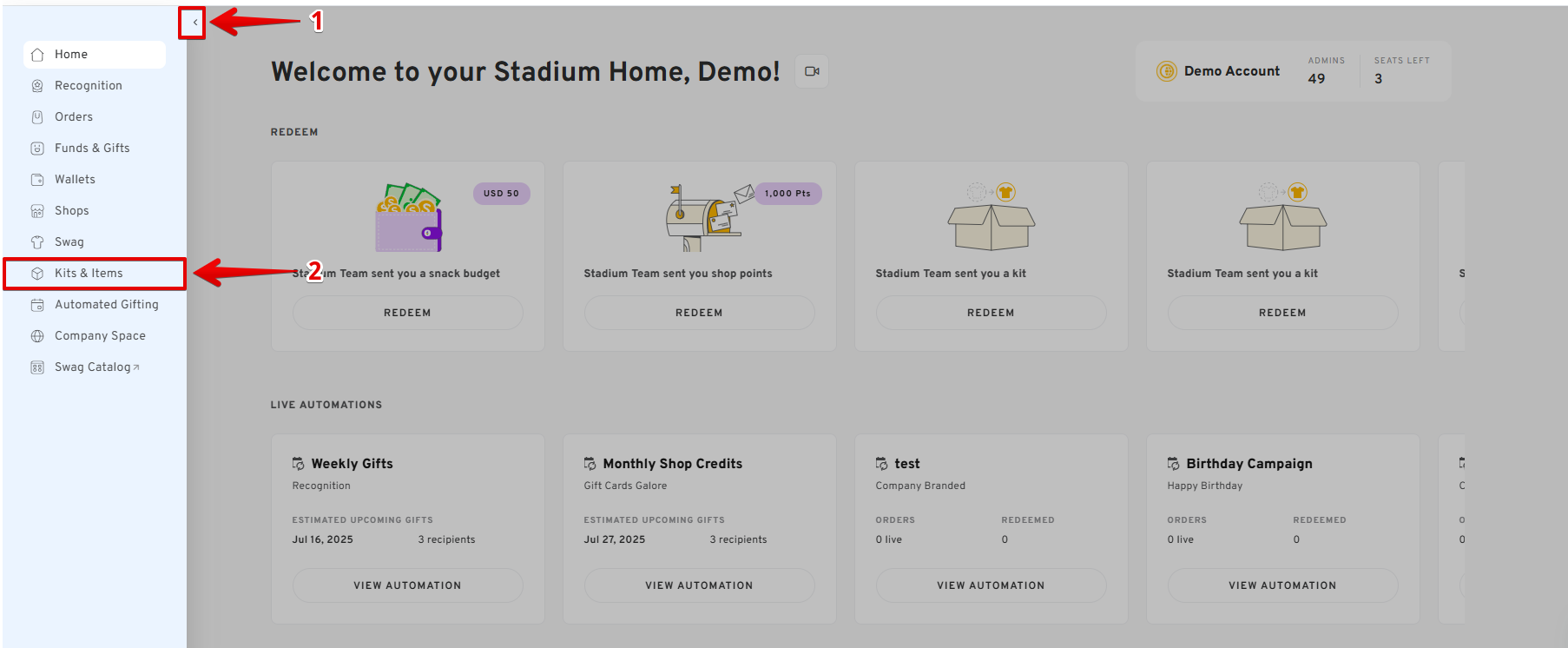Go to Funds & Gifts in the sidebar
1568x648 pixels.
point(92,149)
